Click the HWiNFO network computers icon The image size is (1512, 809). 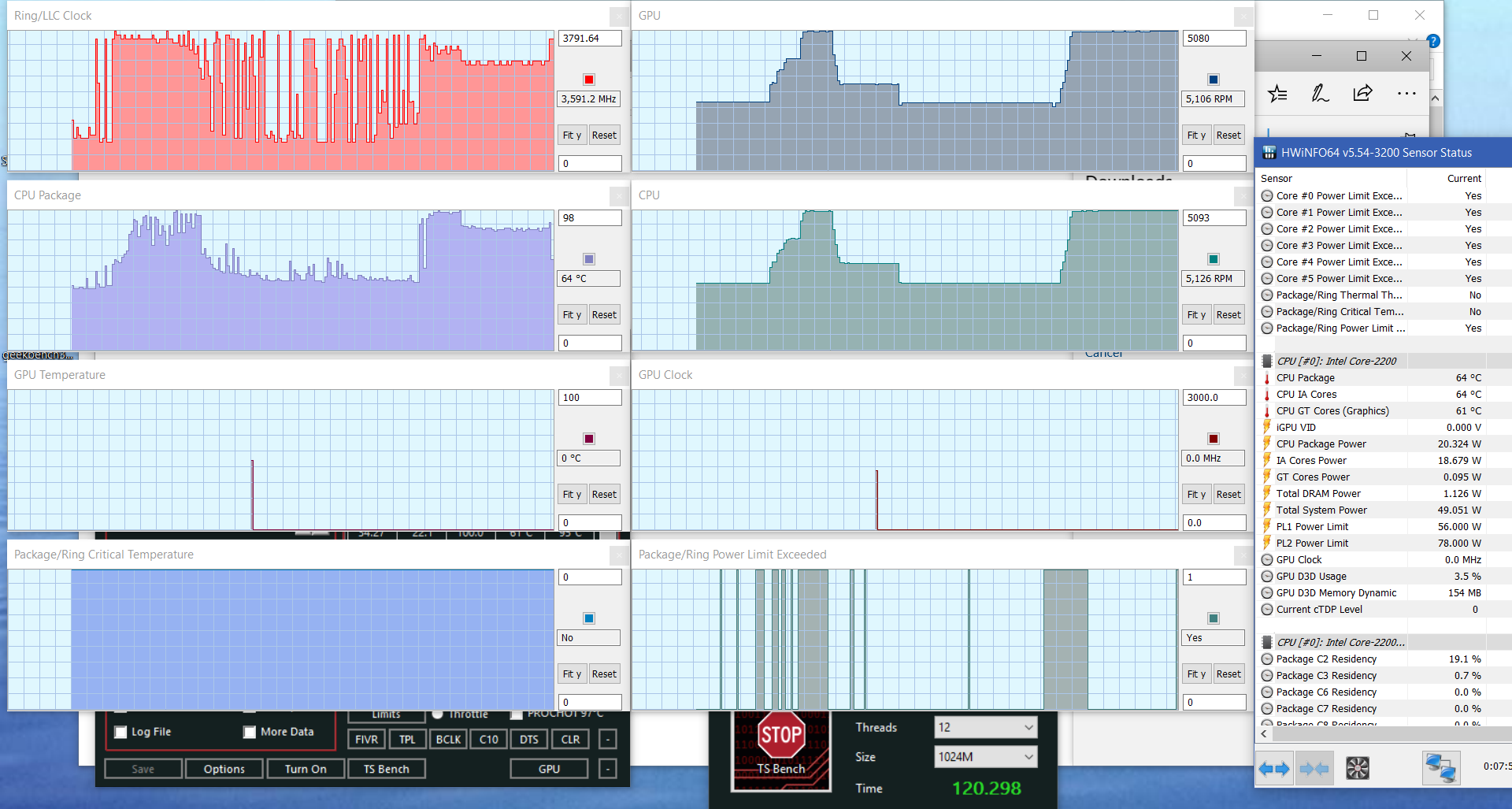(x=1441, y=768)
